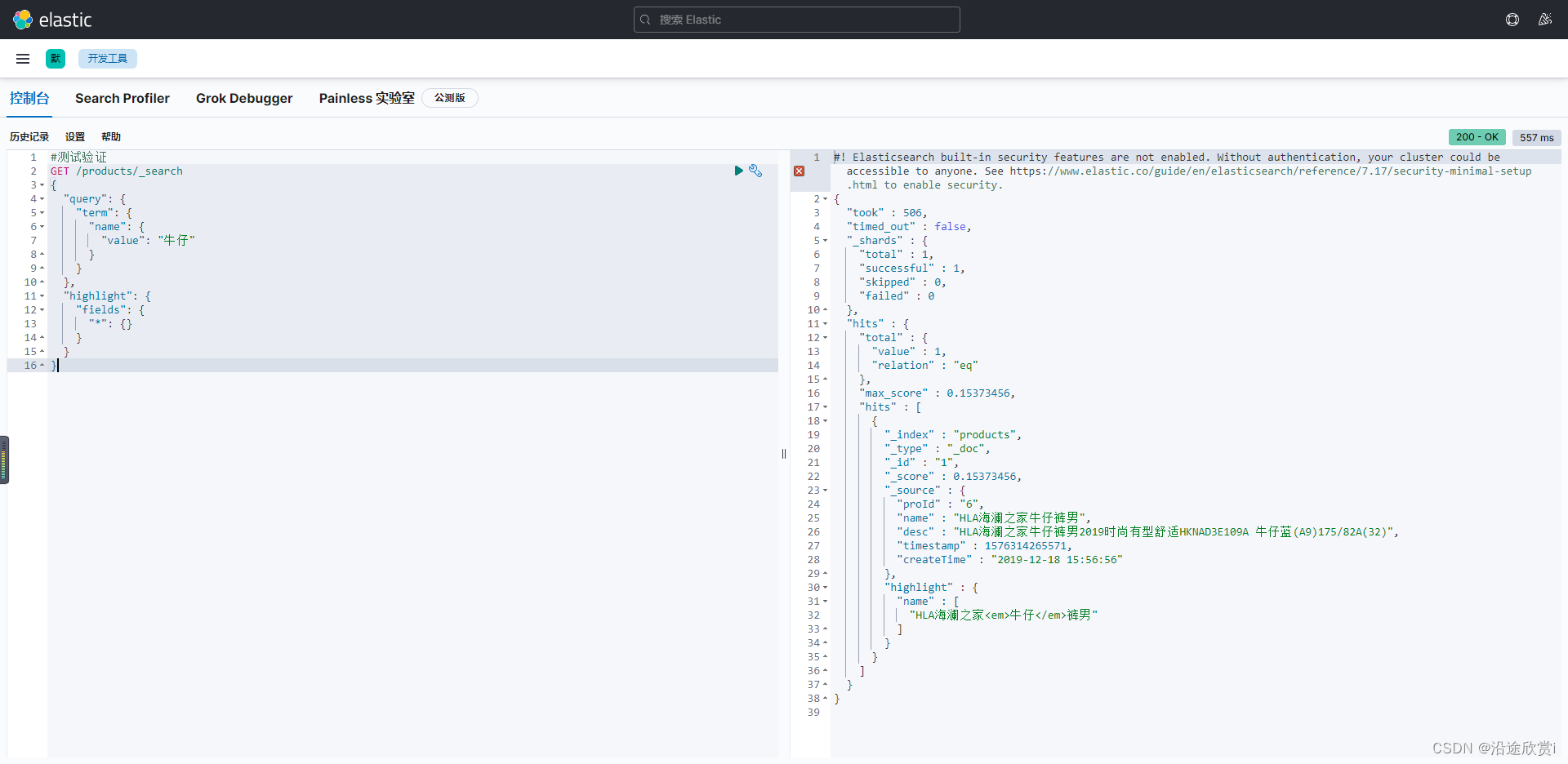Click the "max_score" : 0.15373456 line
Image resolution: width=1568 pixels, height=764 pixels.
coord(938,393)
